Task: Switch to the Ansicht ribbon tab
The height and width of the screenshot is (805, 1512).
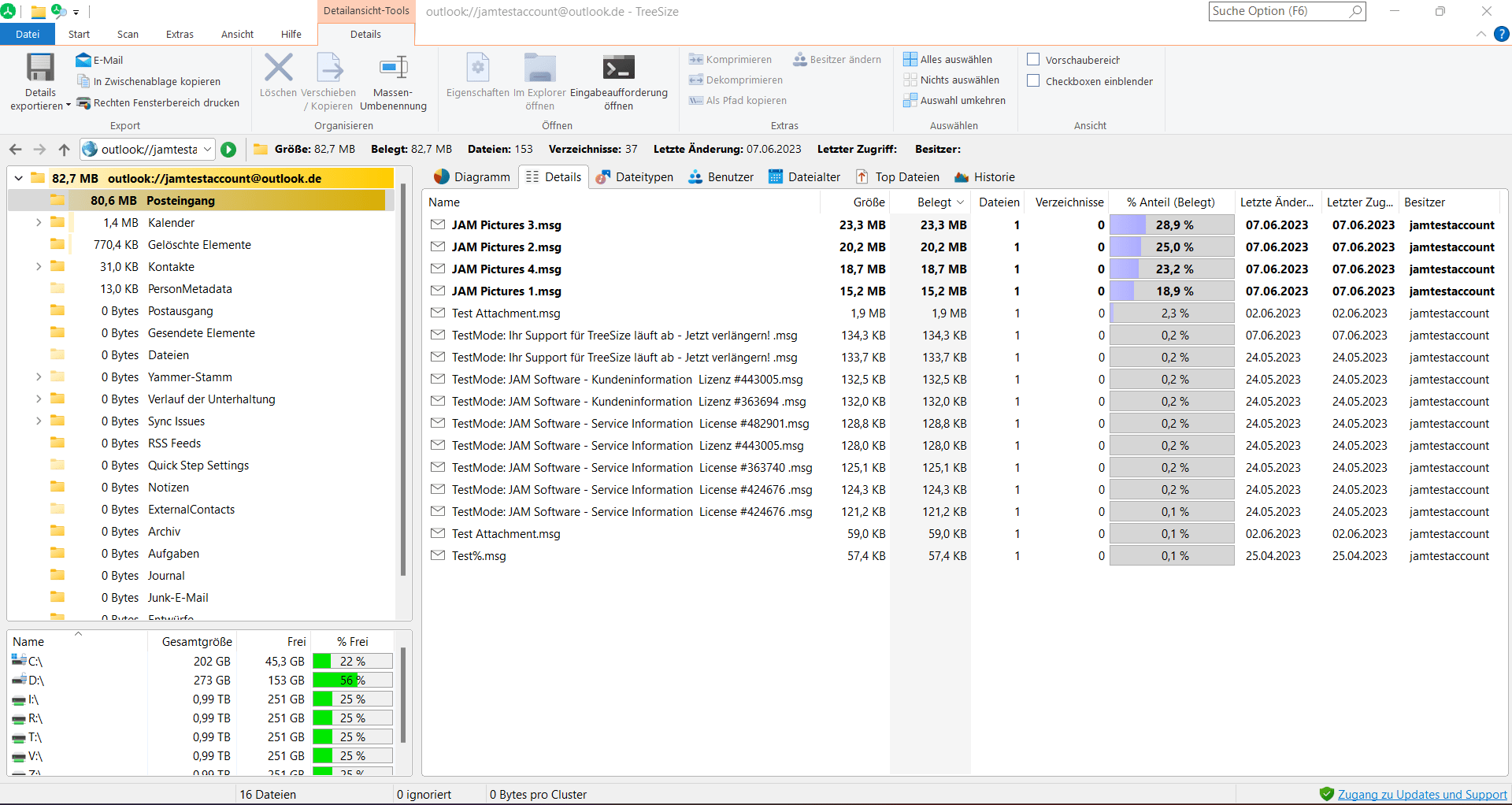Action: tap(237, 34)
